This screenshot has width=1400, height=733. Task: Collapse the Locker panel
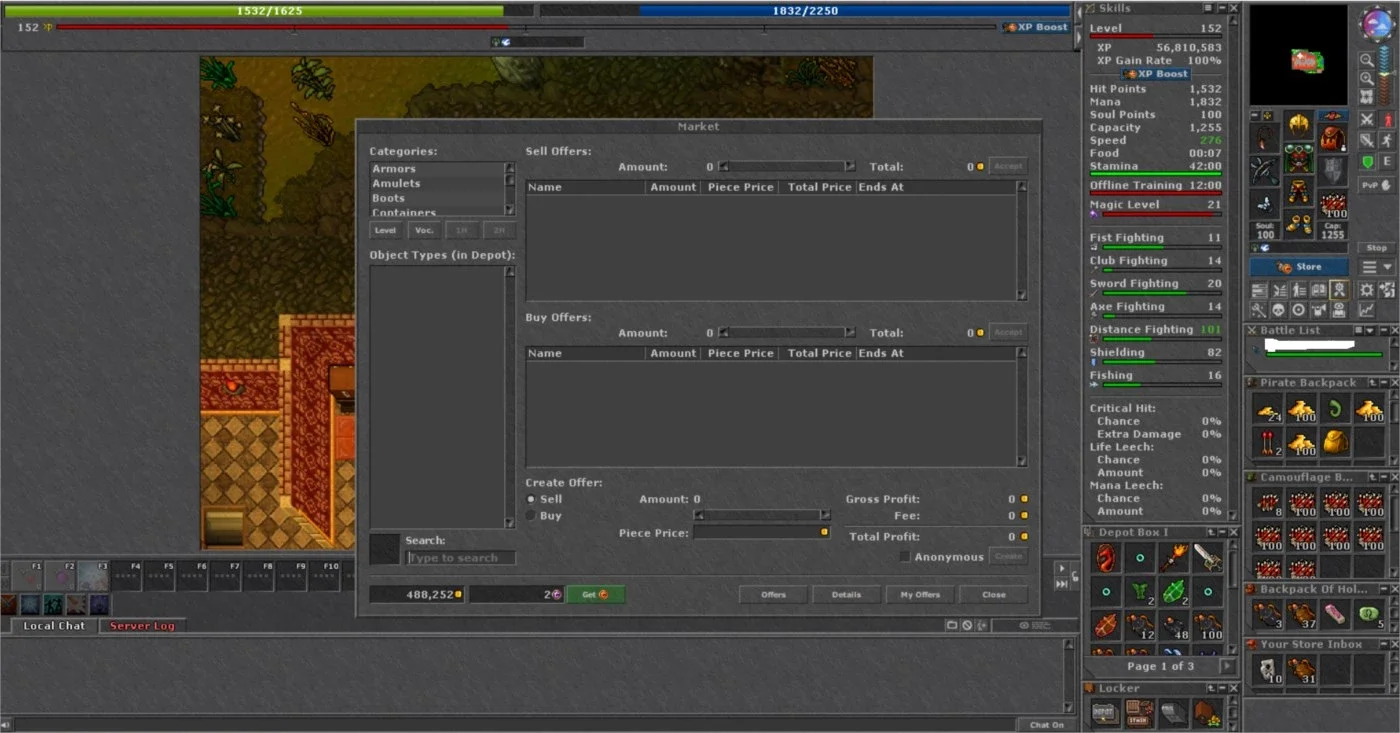point(1222,688)
